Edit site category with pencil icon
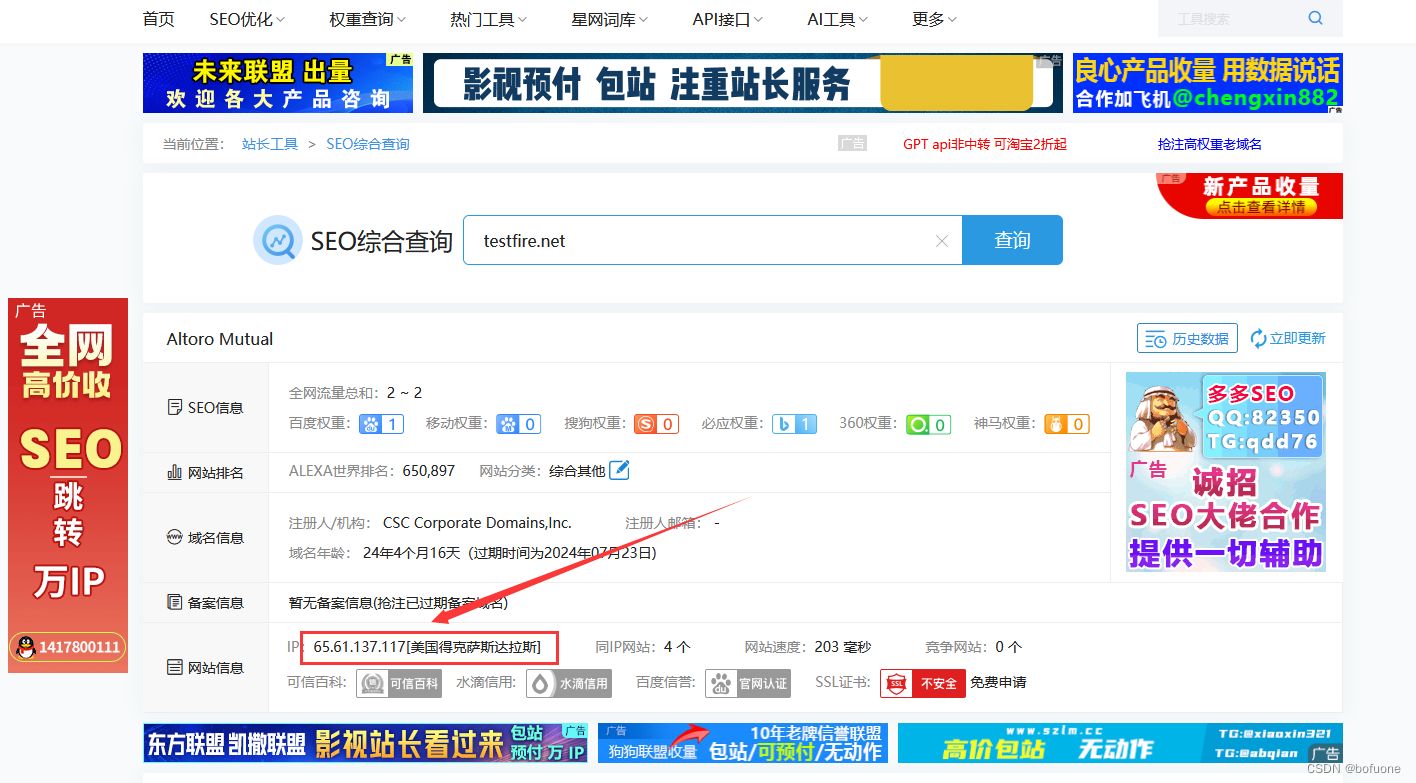The image size is (1416, 783). (x=620, y=469)
